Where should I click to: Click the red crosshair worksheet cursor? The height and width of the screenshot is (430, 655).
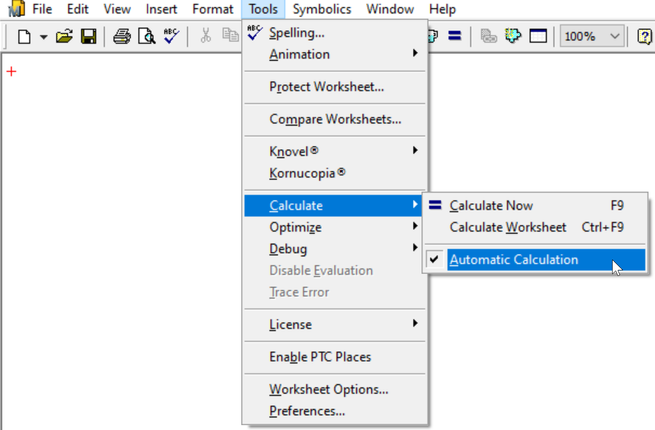(12, 72)
